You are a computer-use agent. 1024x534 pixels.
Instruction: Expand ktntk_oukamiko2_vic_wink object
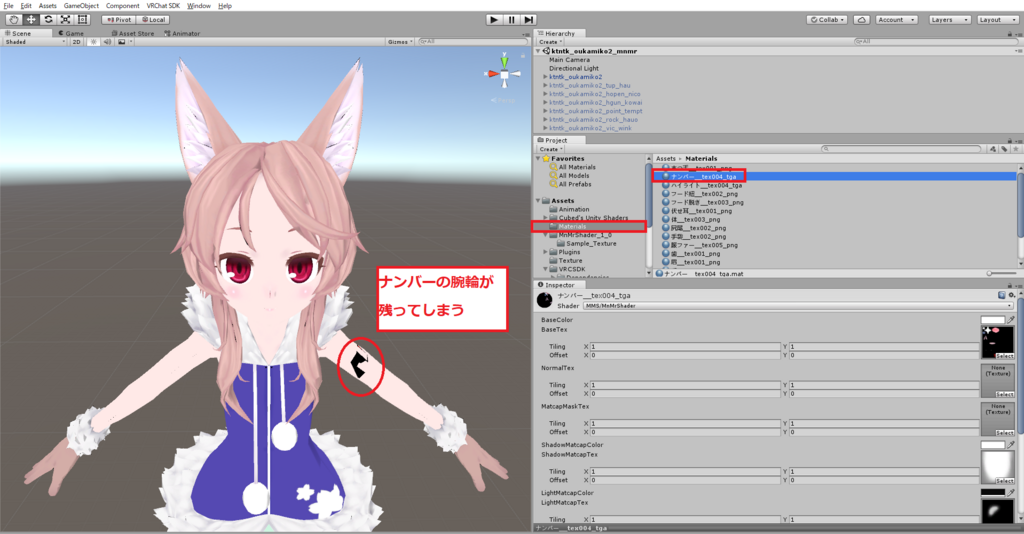(x=545, y=128)
